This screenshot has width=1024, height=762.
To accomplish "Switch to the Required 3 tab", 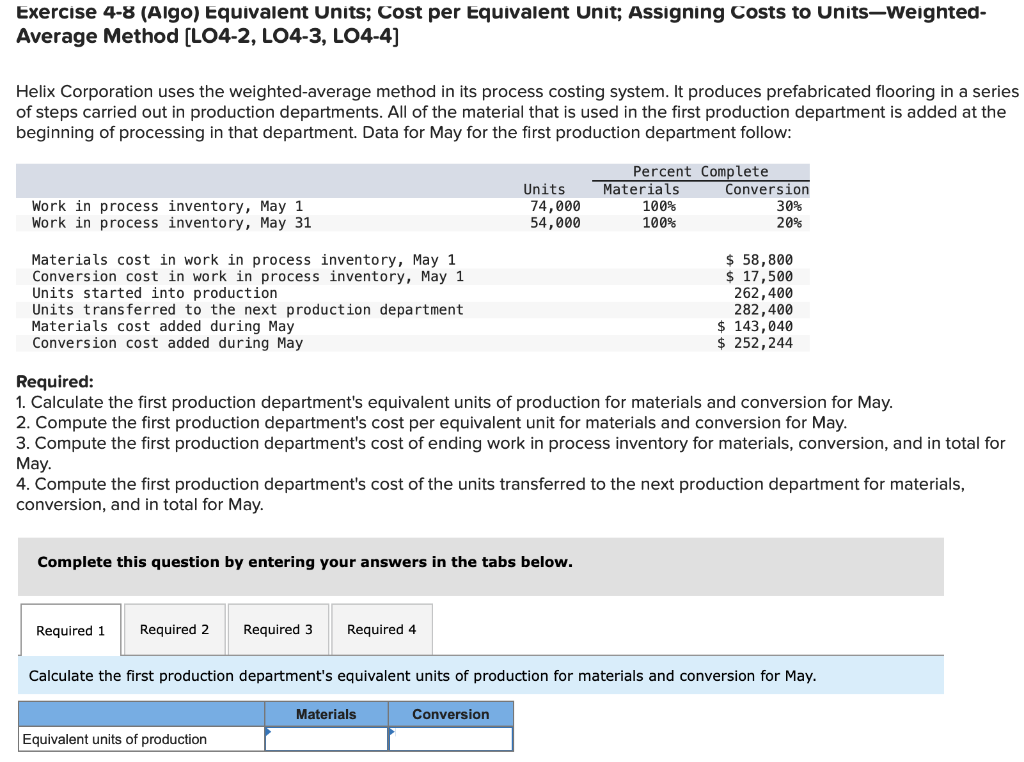I will pyautogui.click(x=277, y=629).
